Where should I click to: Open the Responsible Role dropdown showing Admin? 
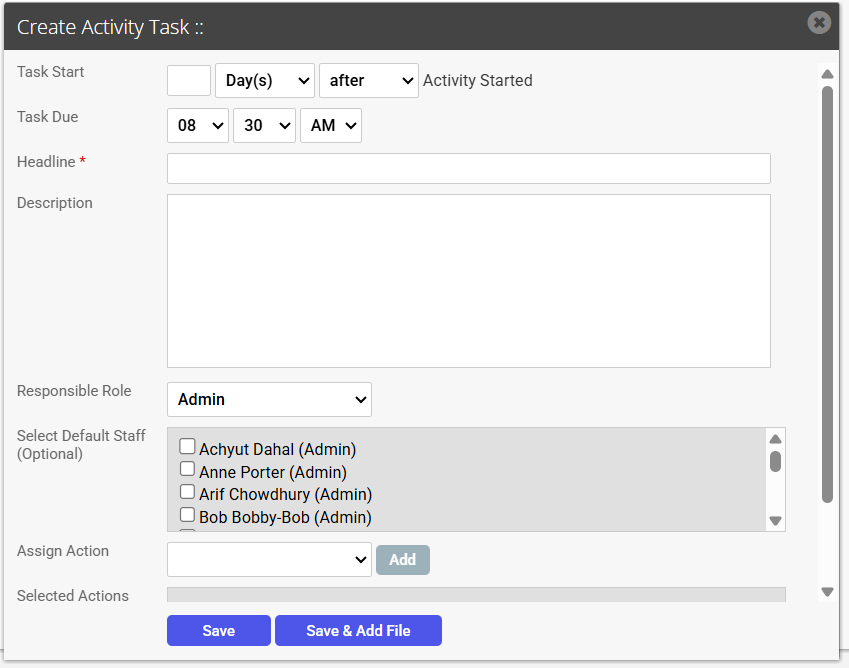269,400
